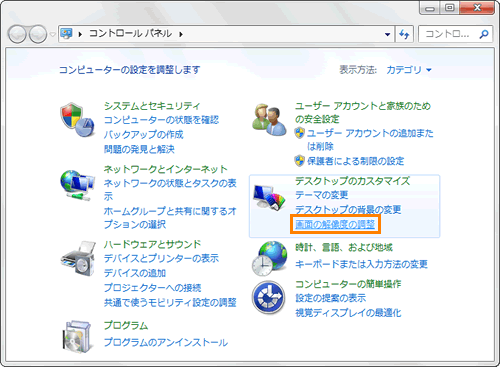500x367 pixels.
Task: Minimize the Control Panel window
Action: (429, 8)
